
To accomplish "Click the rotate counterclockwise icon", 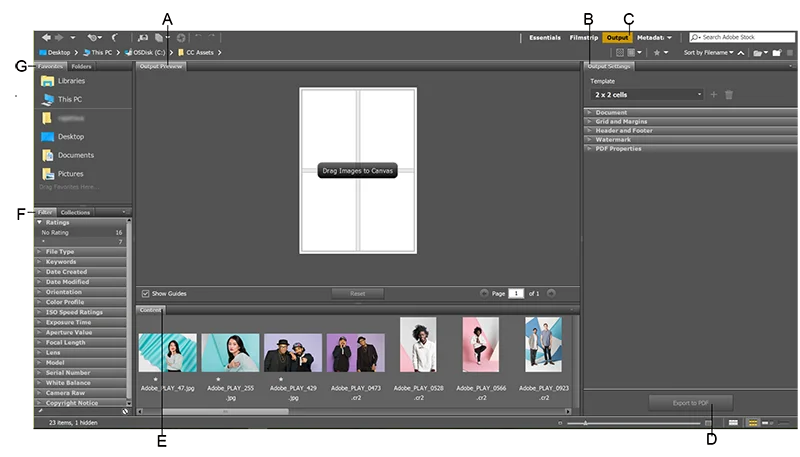I will [198, 37].
